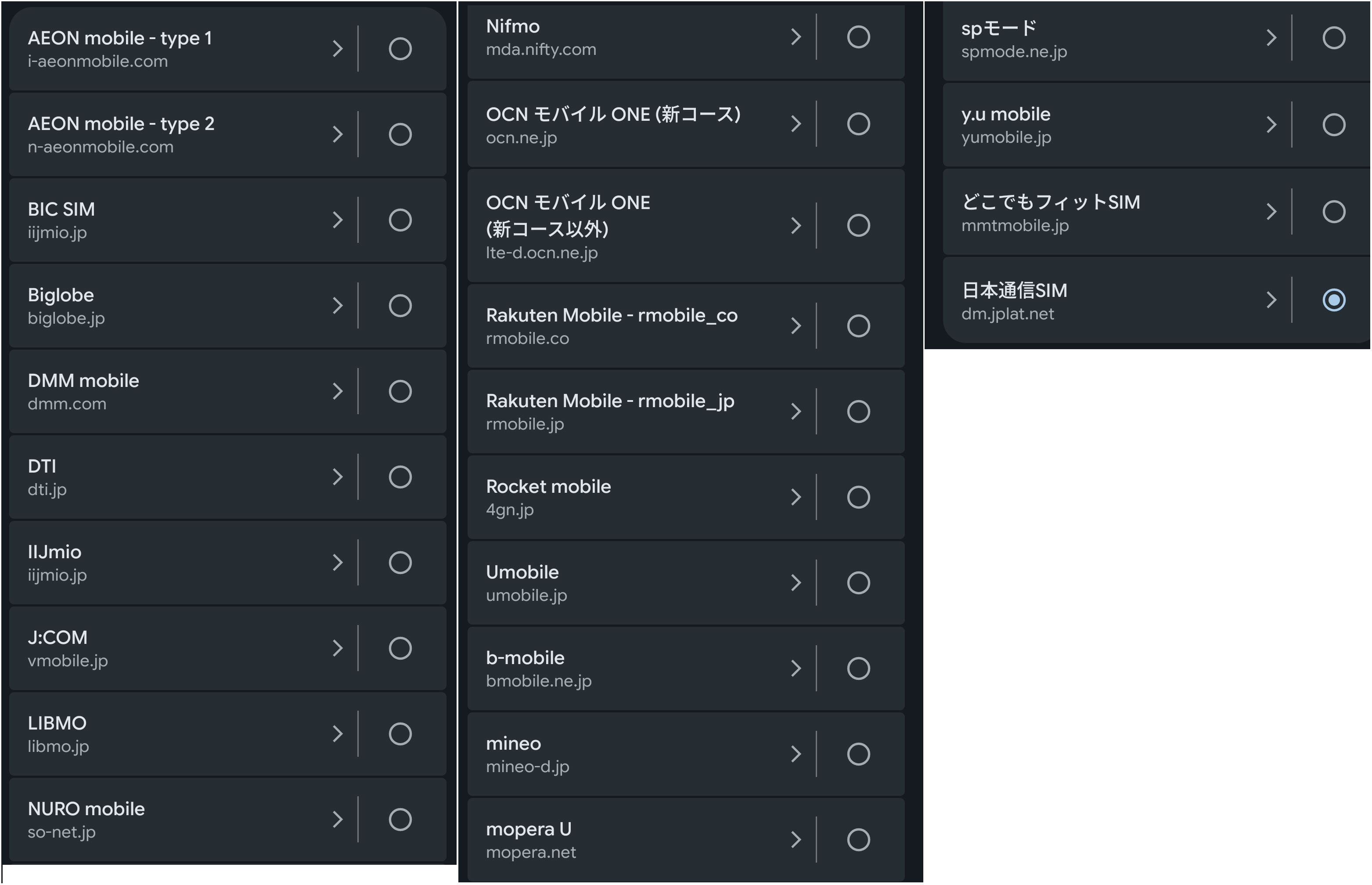This screenshot has width=1372, height=885.
Task: Open details chevron for Nifmo APN
Action: click(796, 37)
